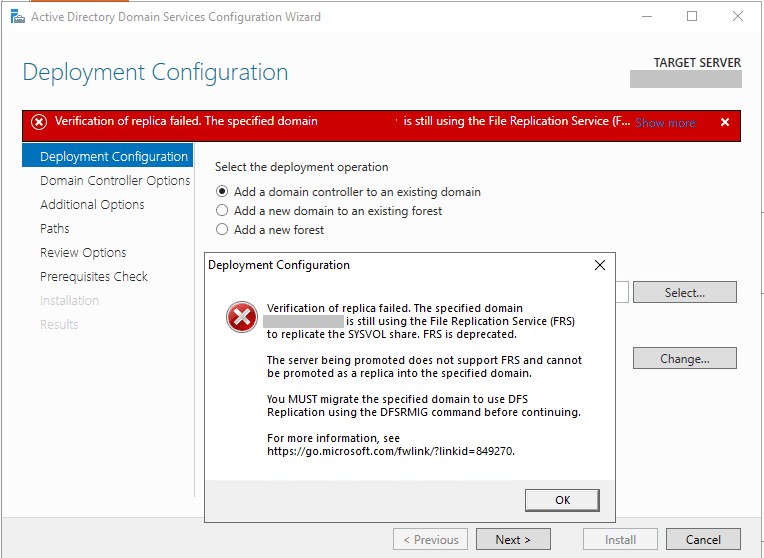The image size is (764, 558).
Task: Click the wizard title bar app icon
Action: tap(18, 17)
